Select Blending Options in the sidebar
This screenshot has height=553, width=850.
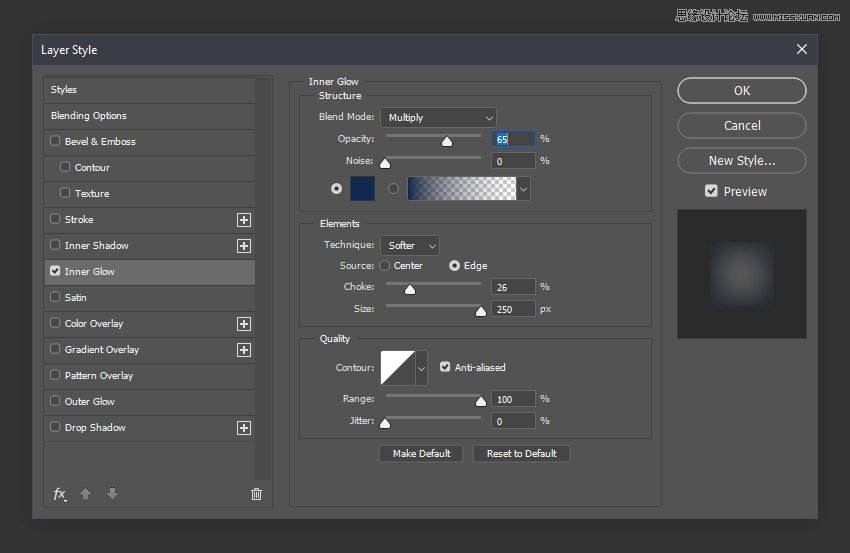click(x=89, y=116)
